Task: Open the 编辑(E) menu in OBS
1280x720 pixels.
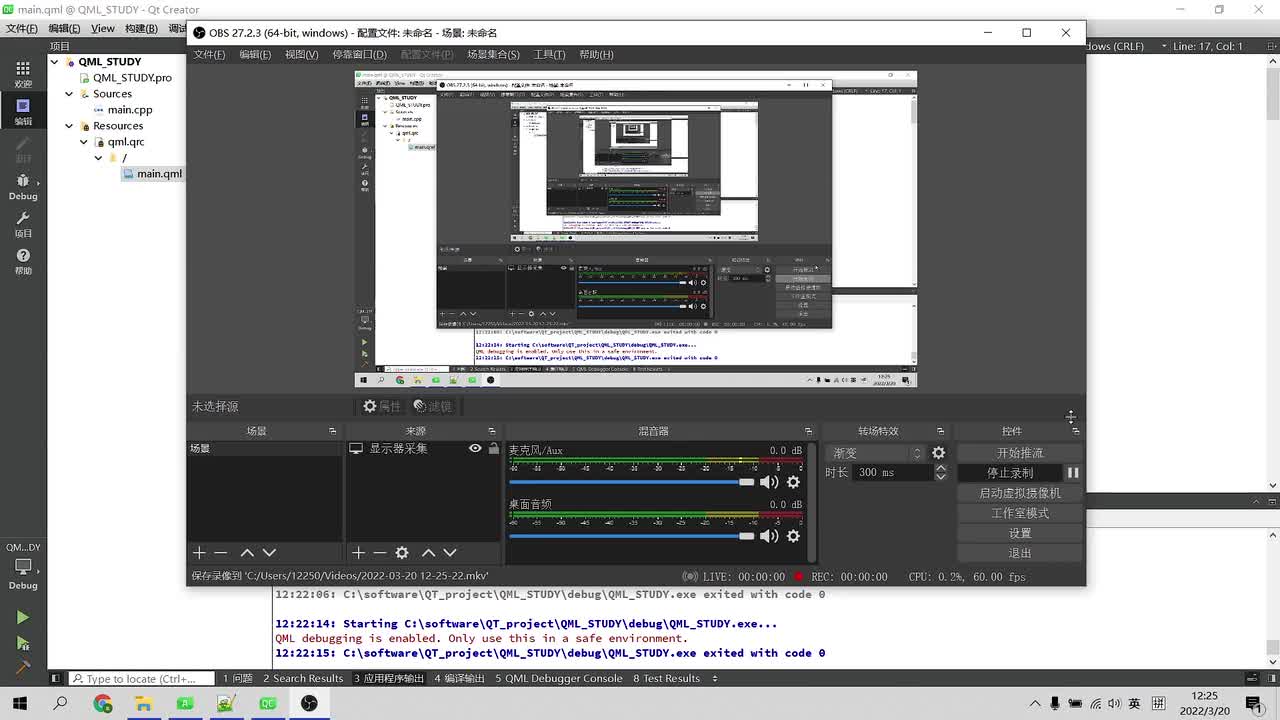Action: (255, 54)
